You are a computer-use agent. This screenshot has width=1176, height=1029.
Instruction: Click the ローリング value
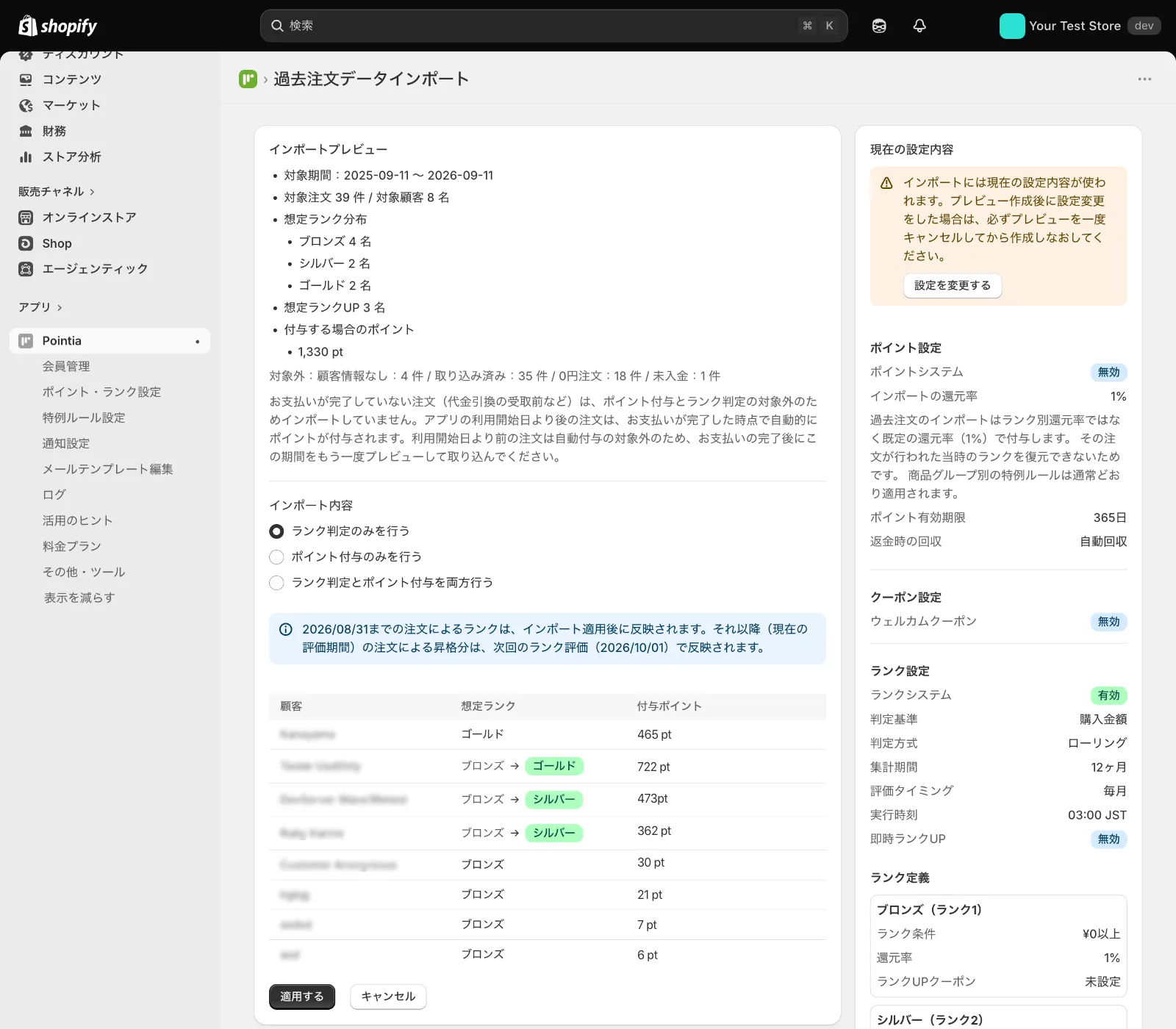[1097, 743]
